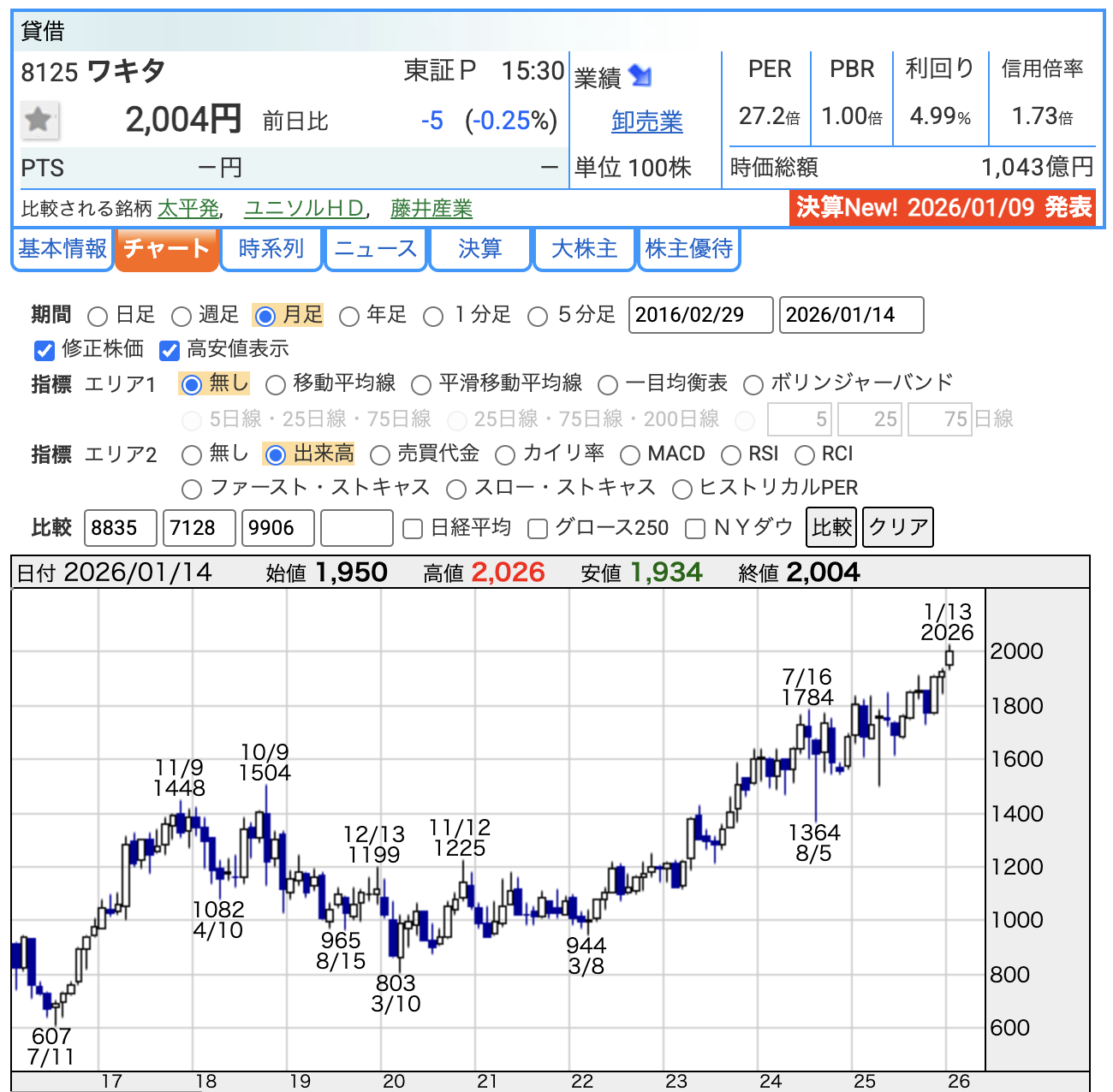Select the 日足 period radio button
This screenshot has width=1113, height=1092.
(x=98, y=317)
